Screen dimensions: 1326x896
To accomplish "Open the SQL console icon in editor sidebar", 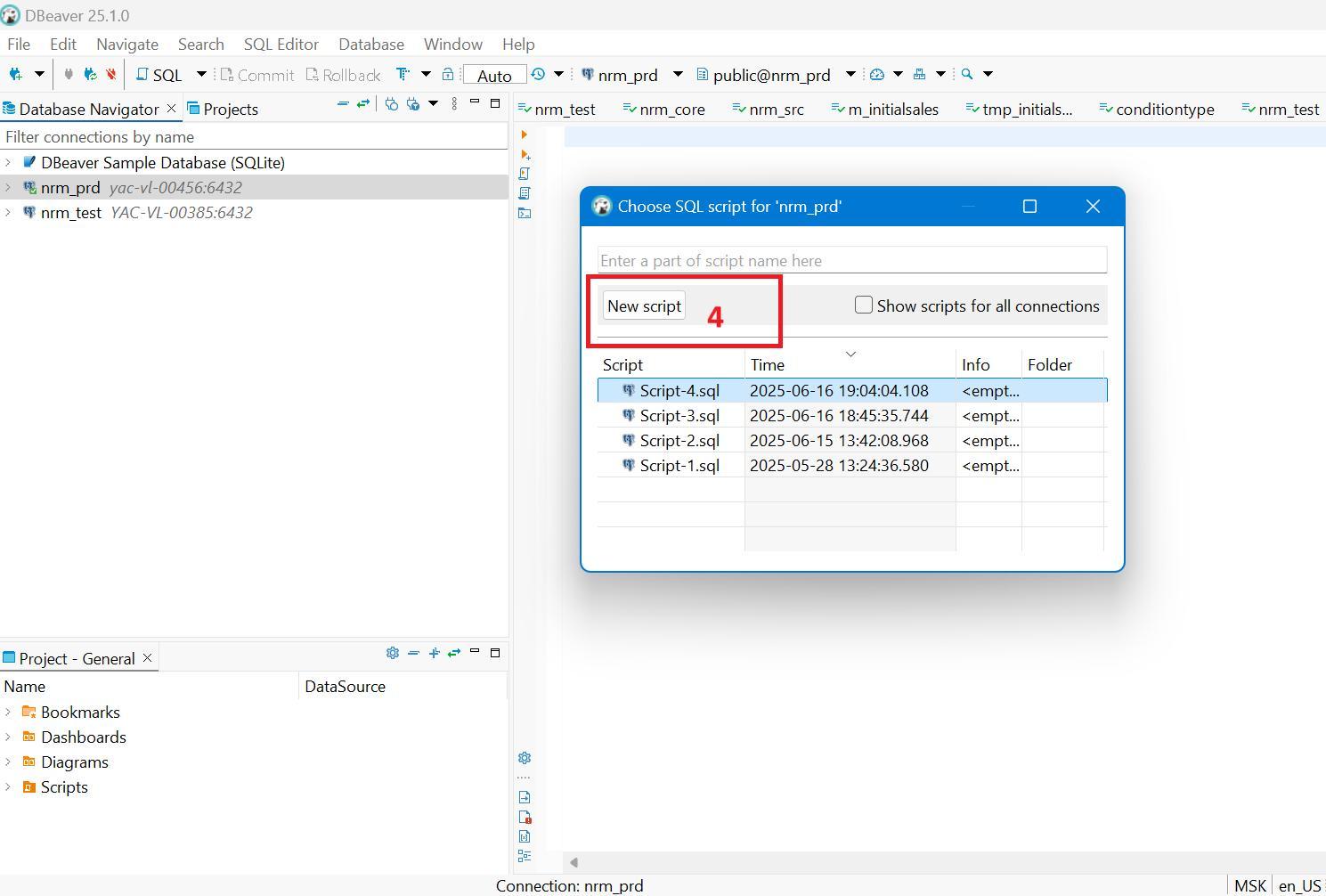I will tap(525, 213).
